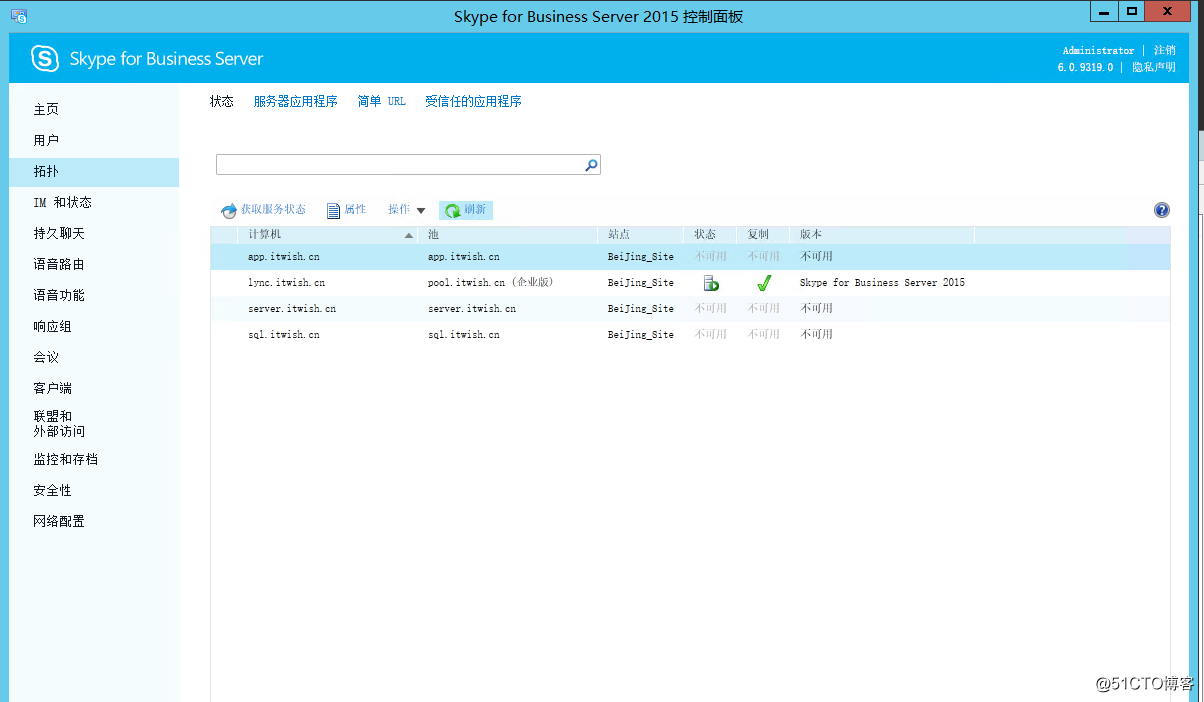The width and height of the screenshot is (1204, 702).
Task: Open IM 和状态 navigation item
Action: [94, 203]
